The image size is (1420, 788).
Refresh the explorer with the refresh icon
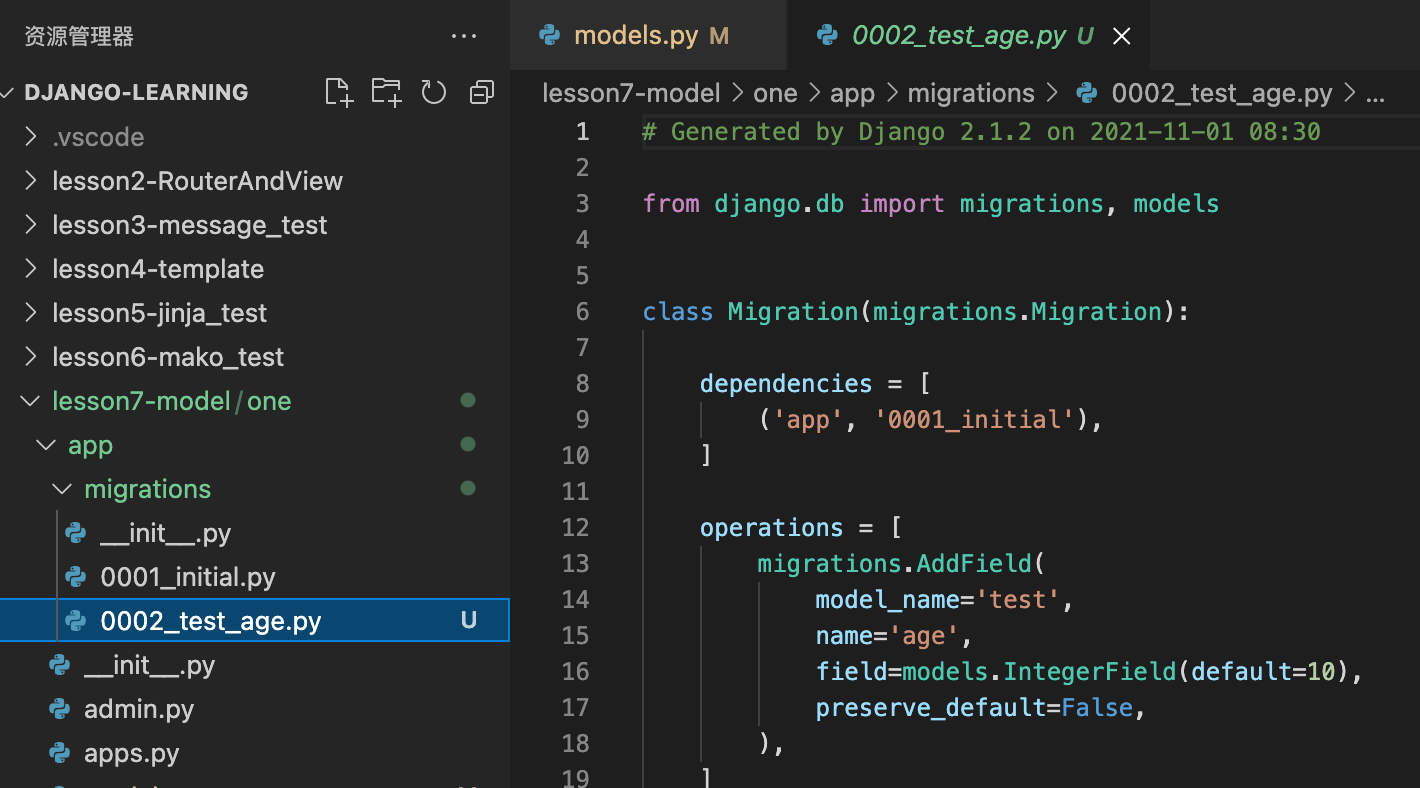433,93
